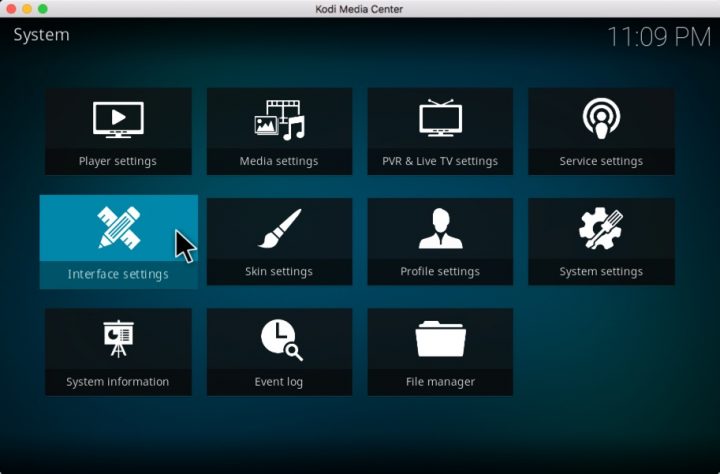Screen dimensions: 720x474
Task: Open the File manager folder icon
Action: tap(440, 339)
